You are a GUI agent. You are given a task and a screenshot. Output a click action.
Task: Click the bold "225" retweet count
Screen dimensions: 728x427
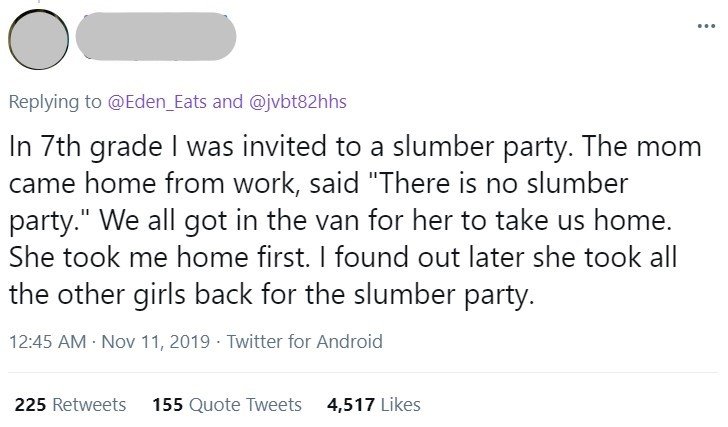[x=30, y=404]
